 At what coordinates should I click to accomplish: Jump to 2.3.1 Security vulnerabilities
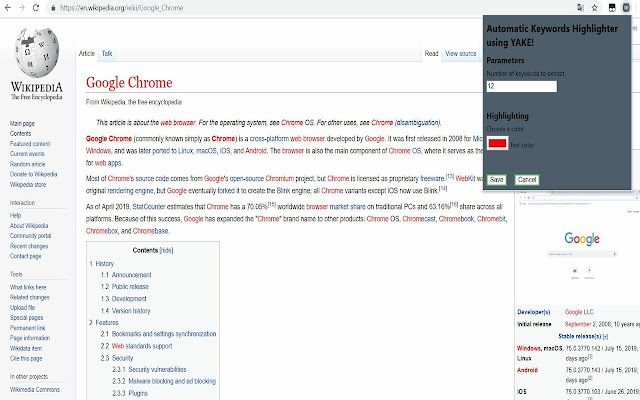coord(149,370)
